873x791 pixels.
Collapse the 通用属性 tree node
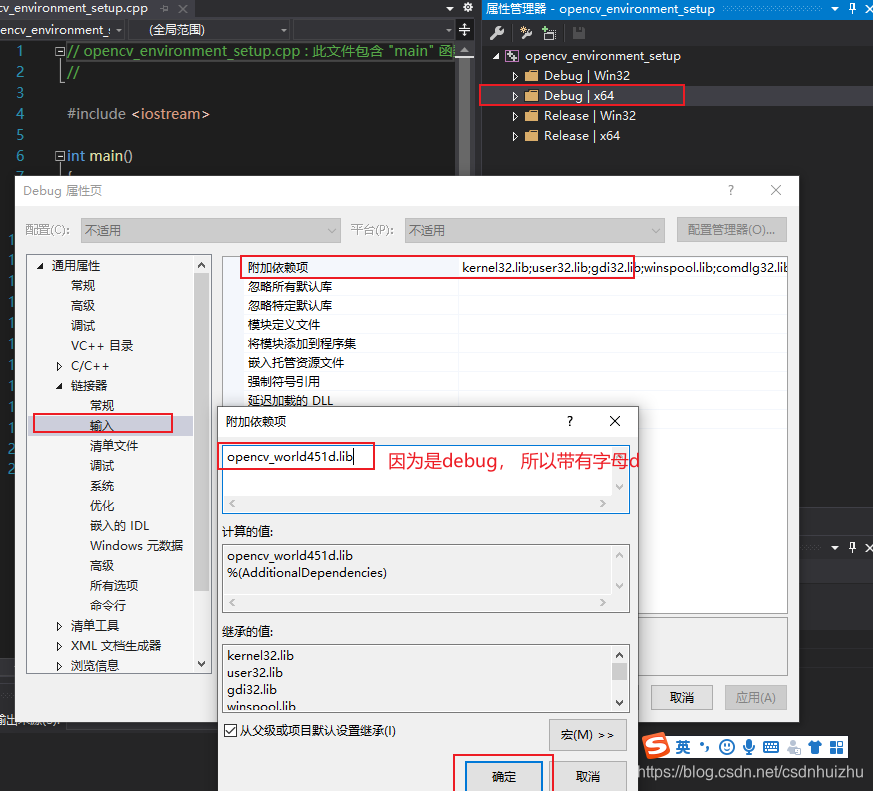click(40, 266)
